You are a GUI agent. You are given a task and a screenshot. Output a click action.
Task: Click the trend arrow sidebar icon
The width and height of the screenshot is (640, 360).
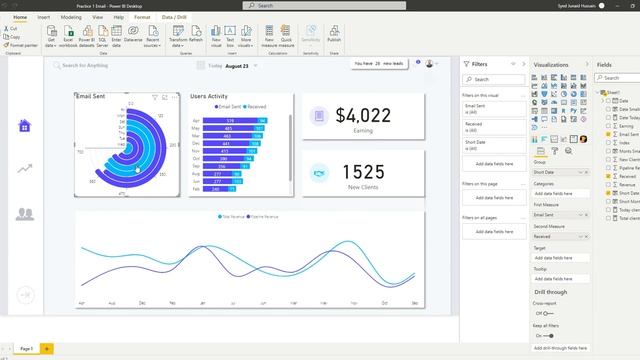[x=24, y=168]
